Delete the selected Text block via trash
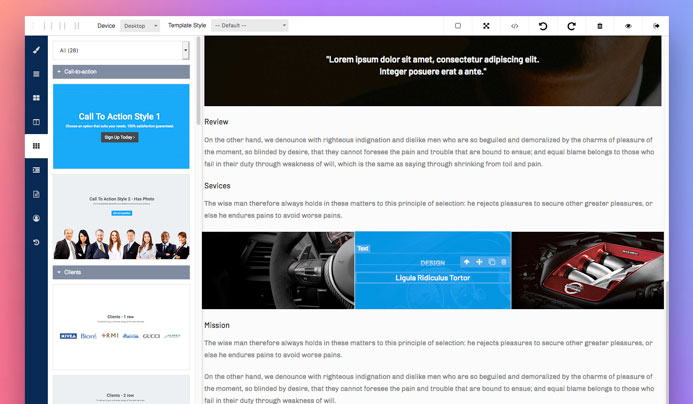 [503, 262]
